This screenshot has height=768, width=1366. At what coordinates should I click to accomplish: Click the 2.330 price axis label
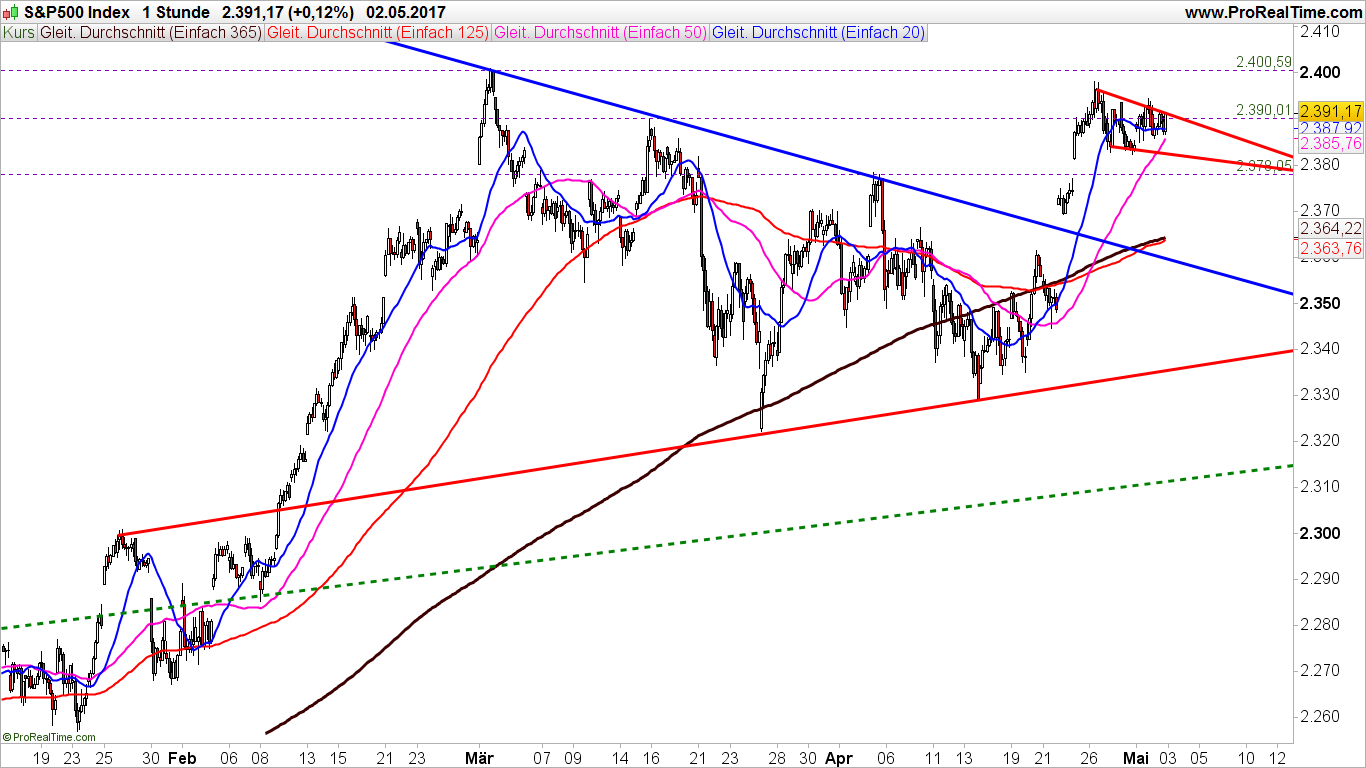[x=1320, y=394]
